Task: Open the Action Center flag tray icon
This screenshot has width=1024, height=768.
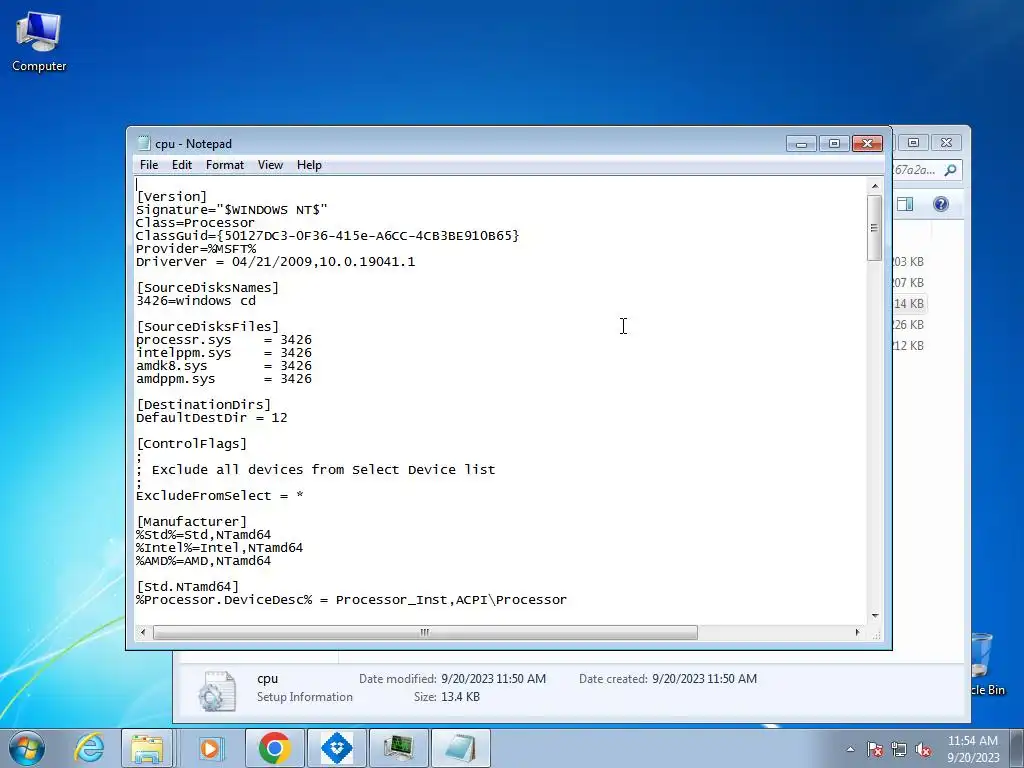Action: tap(874, 749)
